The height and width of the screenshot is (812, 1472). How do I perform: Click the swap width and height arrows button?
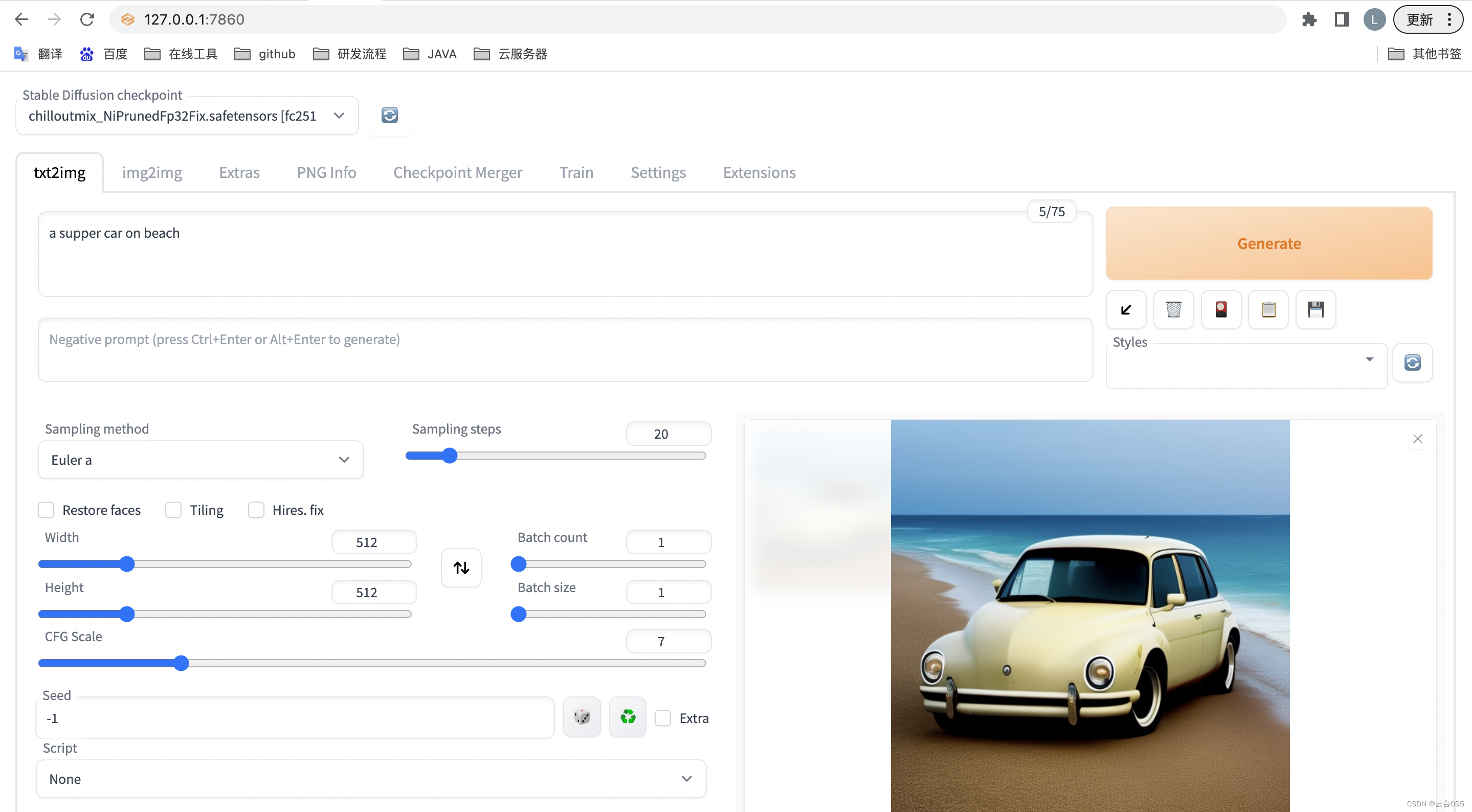(x=461, y=568)
